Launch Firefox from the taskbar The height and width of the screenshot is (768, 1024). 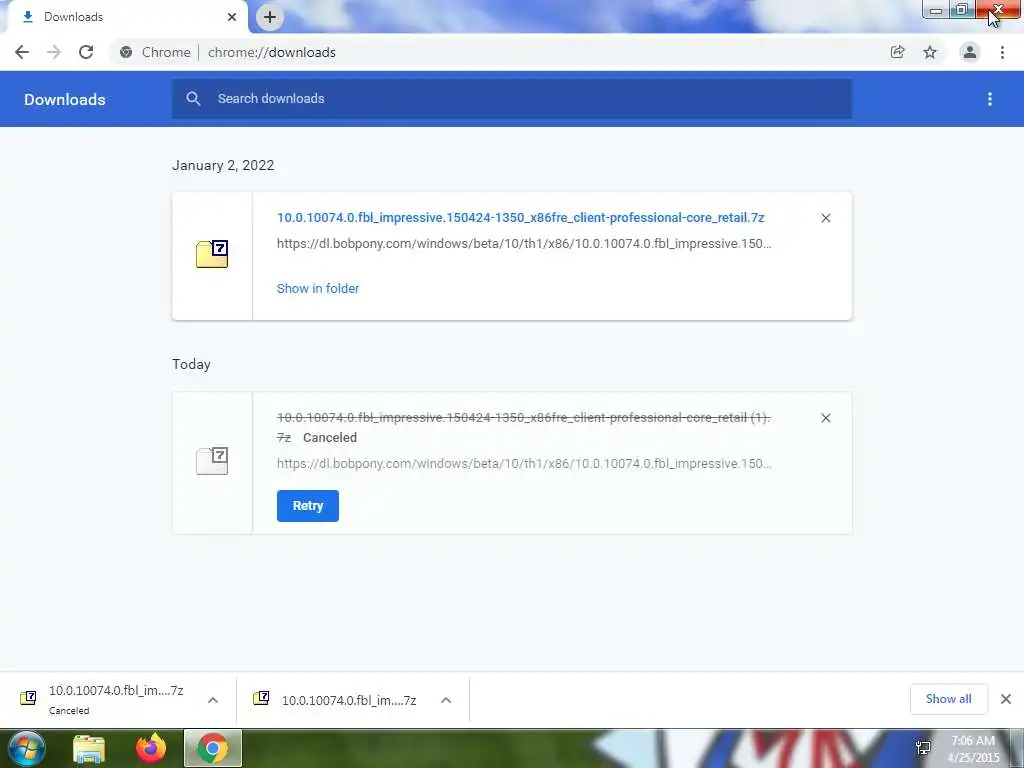(151, 748)
